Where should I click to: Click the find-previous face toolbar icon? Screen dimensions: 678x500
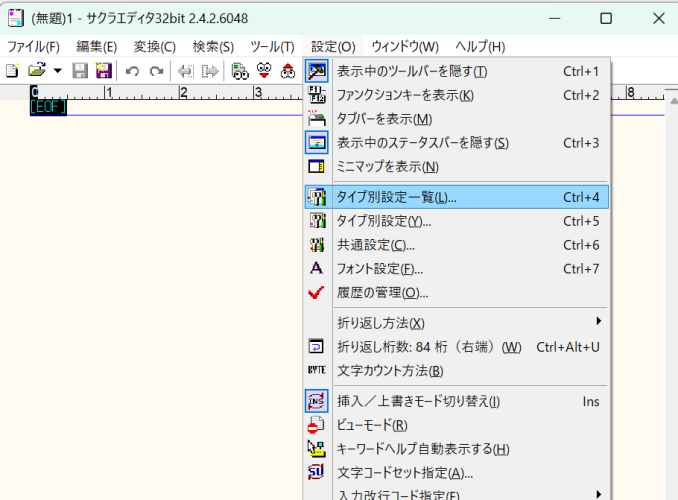tap(288, 71)
